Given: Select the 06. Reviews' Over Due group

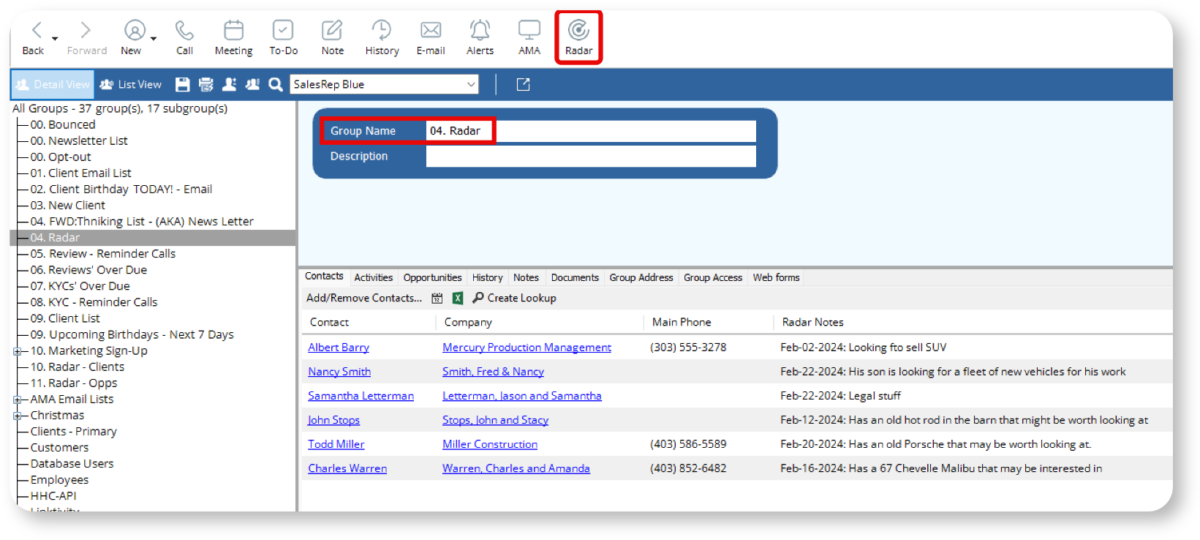Looking at the screenshot, I should click(x=88, y=270).
